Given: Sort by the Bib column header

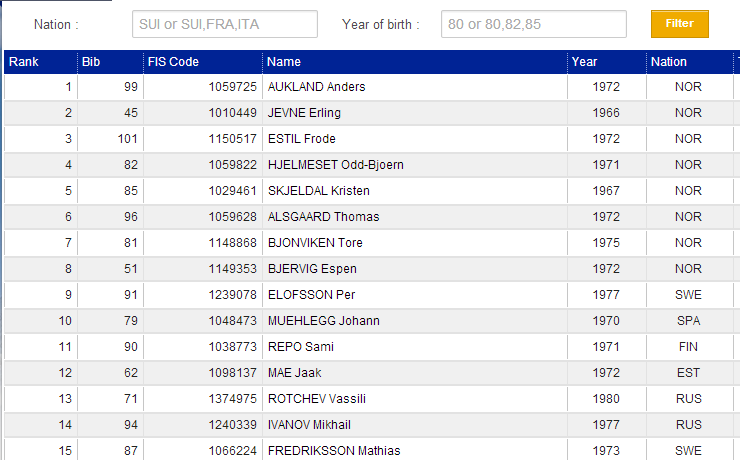Looking at the screenshot, I should (92, 62).
